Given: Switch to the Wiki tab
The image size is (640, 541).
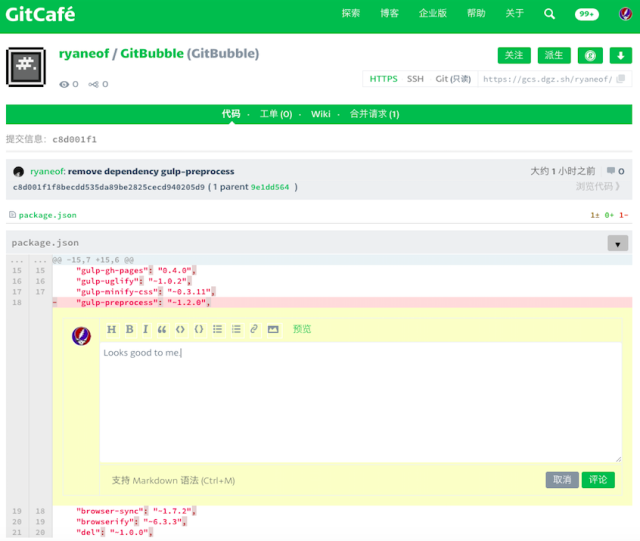Looking at the screenshot, I should pyautogui.click(x=320, y=114).
